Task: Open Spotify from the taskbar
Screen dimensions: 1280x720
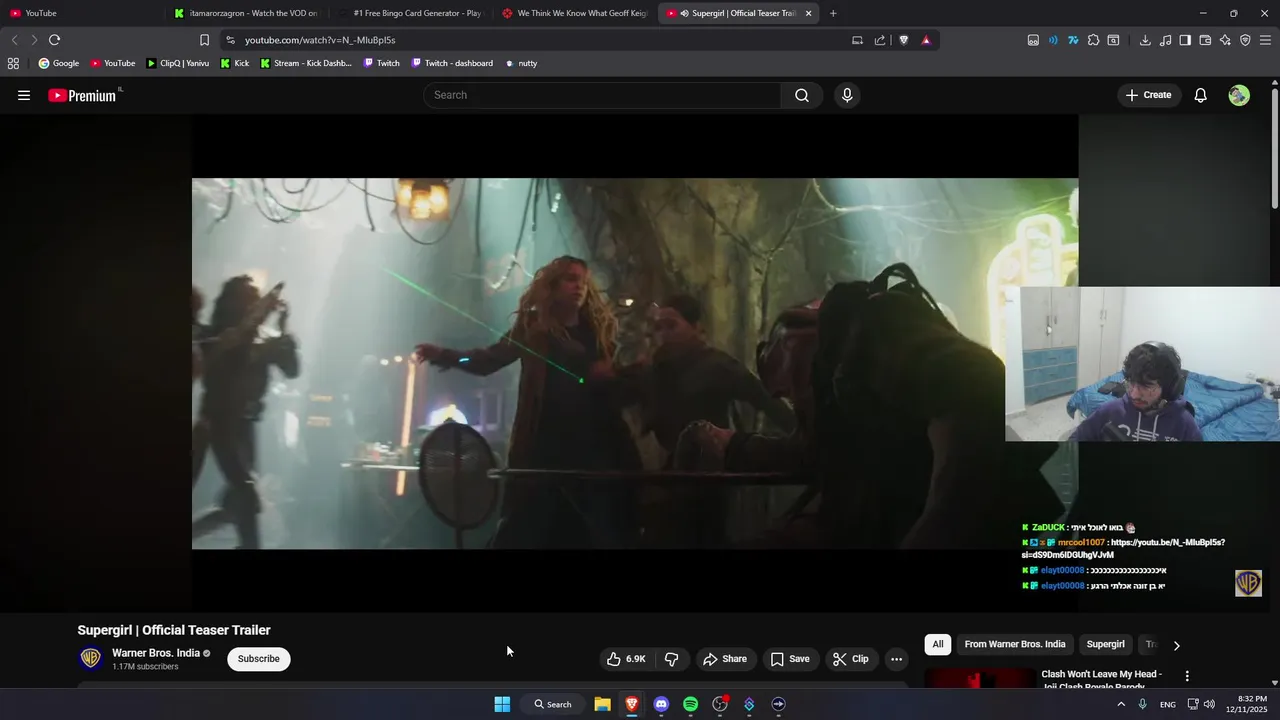Action: coord(690,704)
